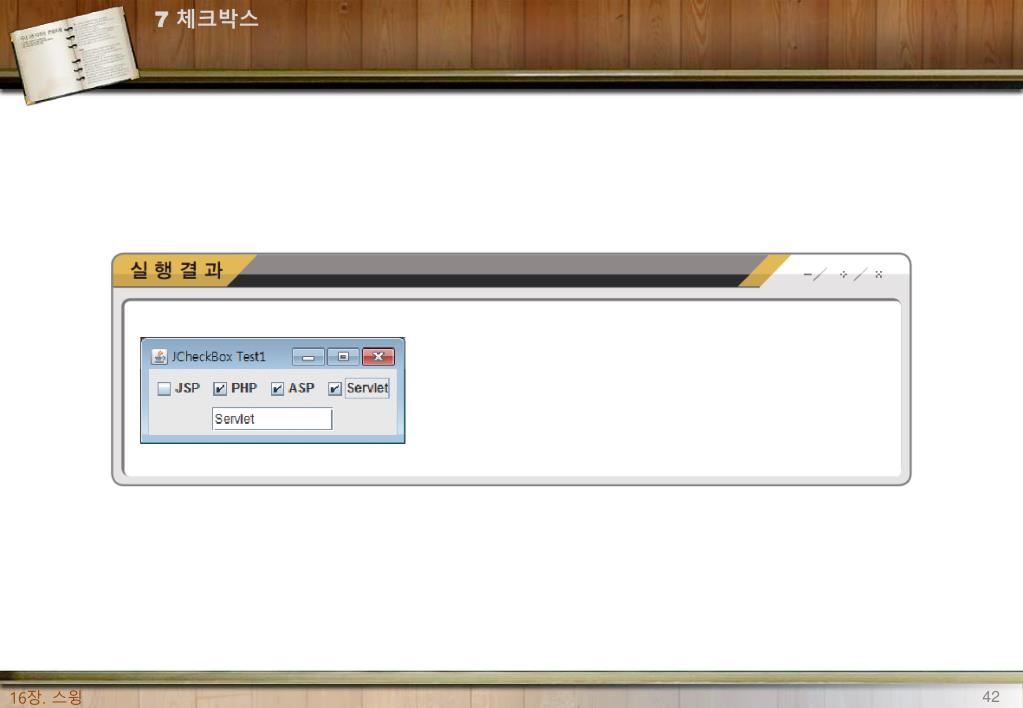The height and width of the screenshot is (708, 1023).
Task: Close the JCheckBox Test1 window
Action: pos(378,356)
